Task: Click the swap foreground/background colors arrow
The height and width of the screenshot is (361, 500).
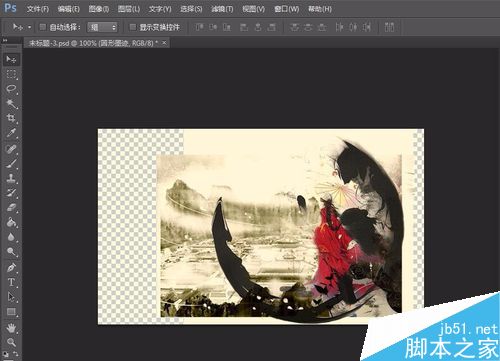Action: [x=15, y=354]
